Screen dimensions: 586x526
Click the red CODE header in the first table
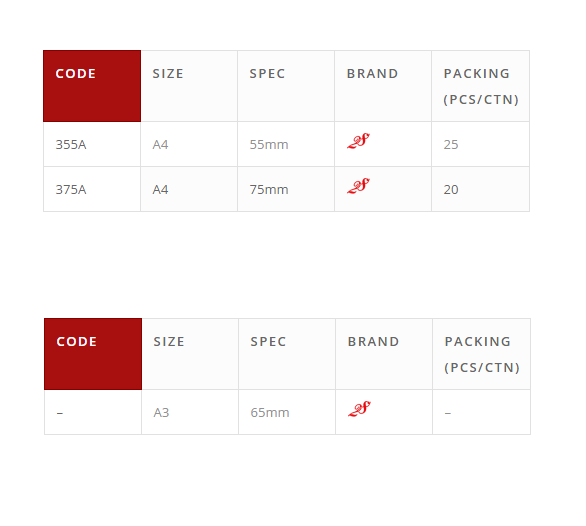click(x=92, y=86)
